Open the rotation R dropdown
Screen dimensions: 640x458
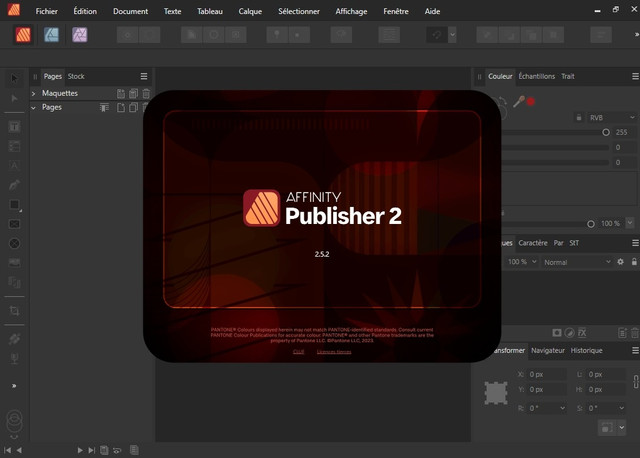(563, 408)
